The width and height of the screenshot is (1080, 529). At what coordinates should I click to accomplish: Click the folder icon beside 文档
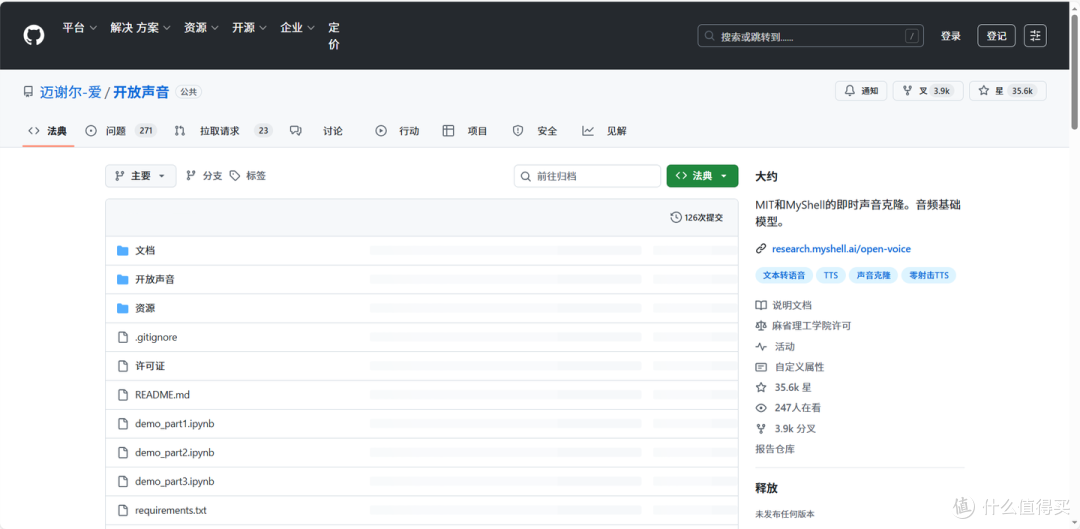point(123,251)
